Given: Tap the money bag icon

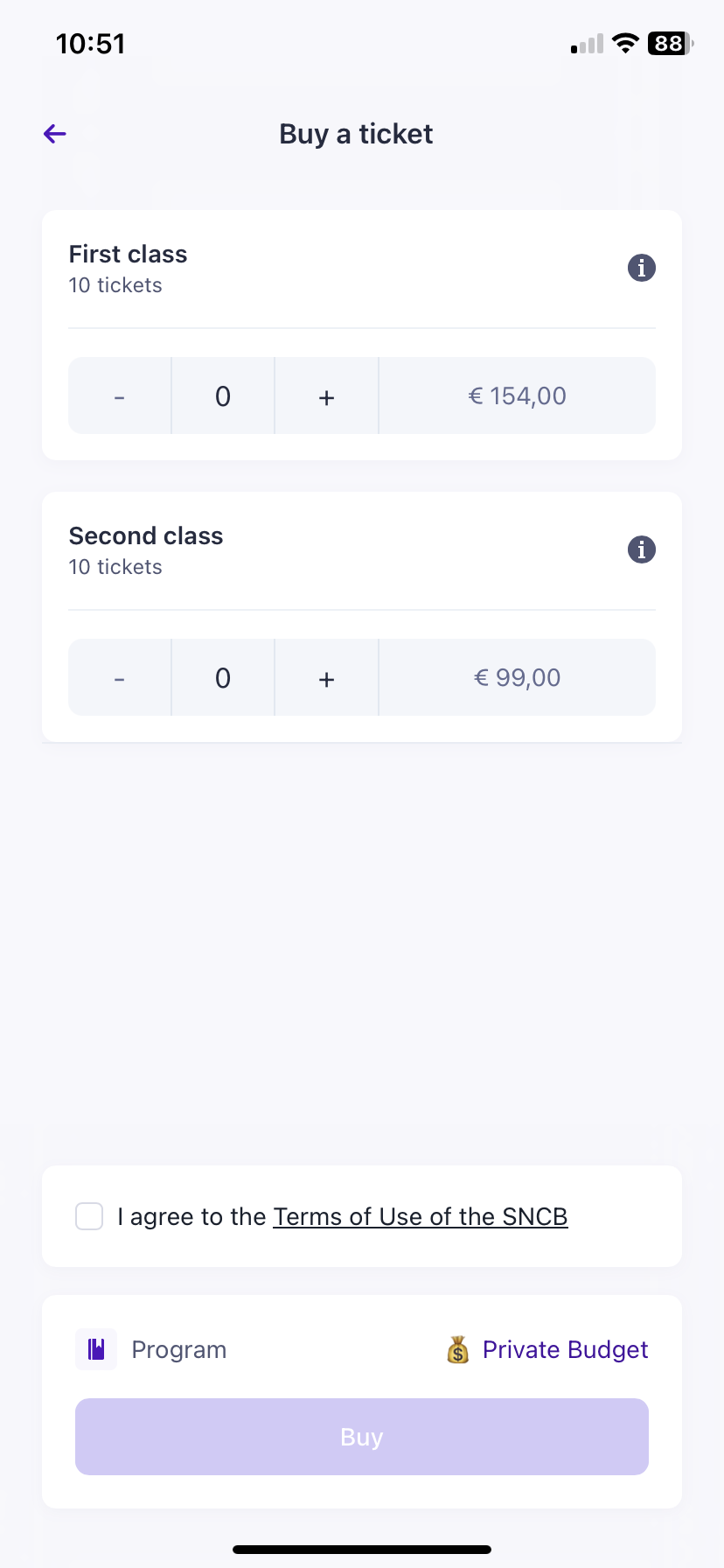Looking at the screenshot, I should [458, 1350].
